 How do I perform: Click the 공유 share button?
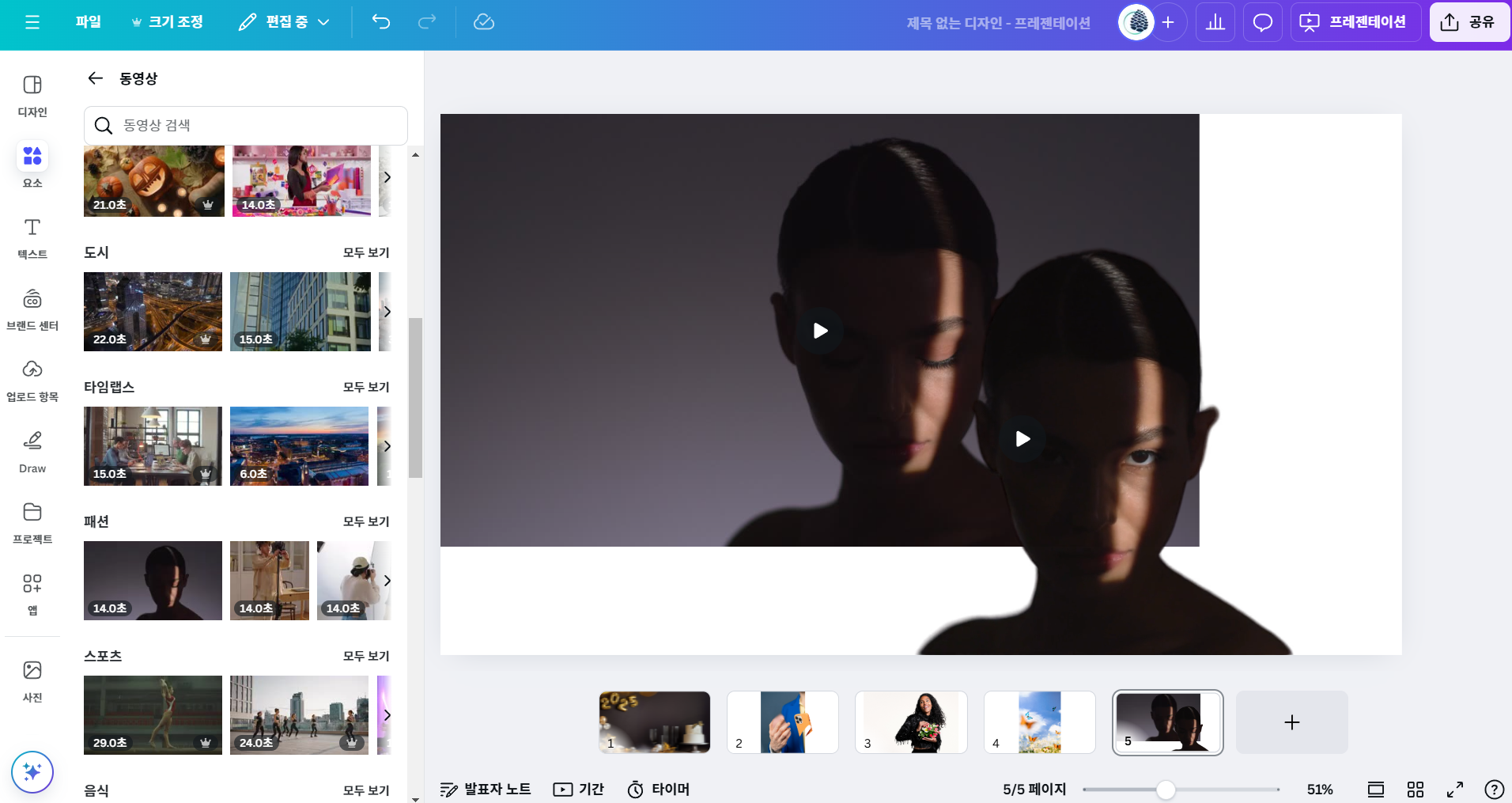pos(1470,22)
